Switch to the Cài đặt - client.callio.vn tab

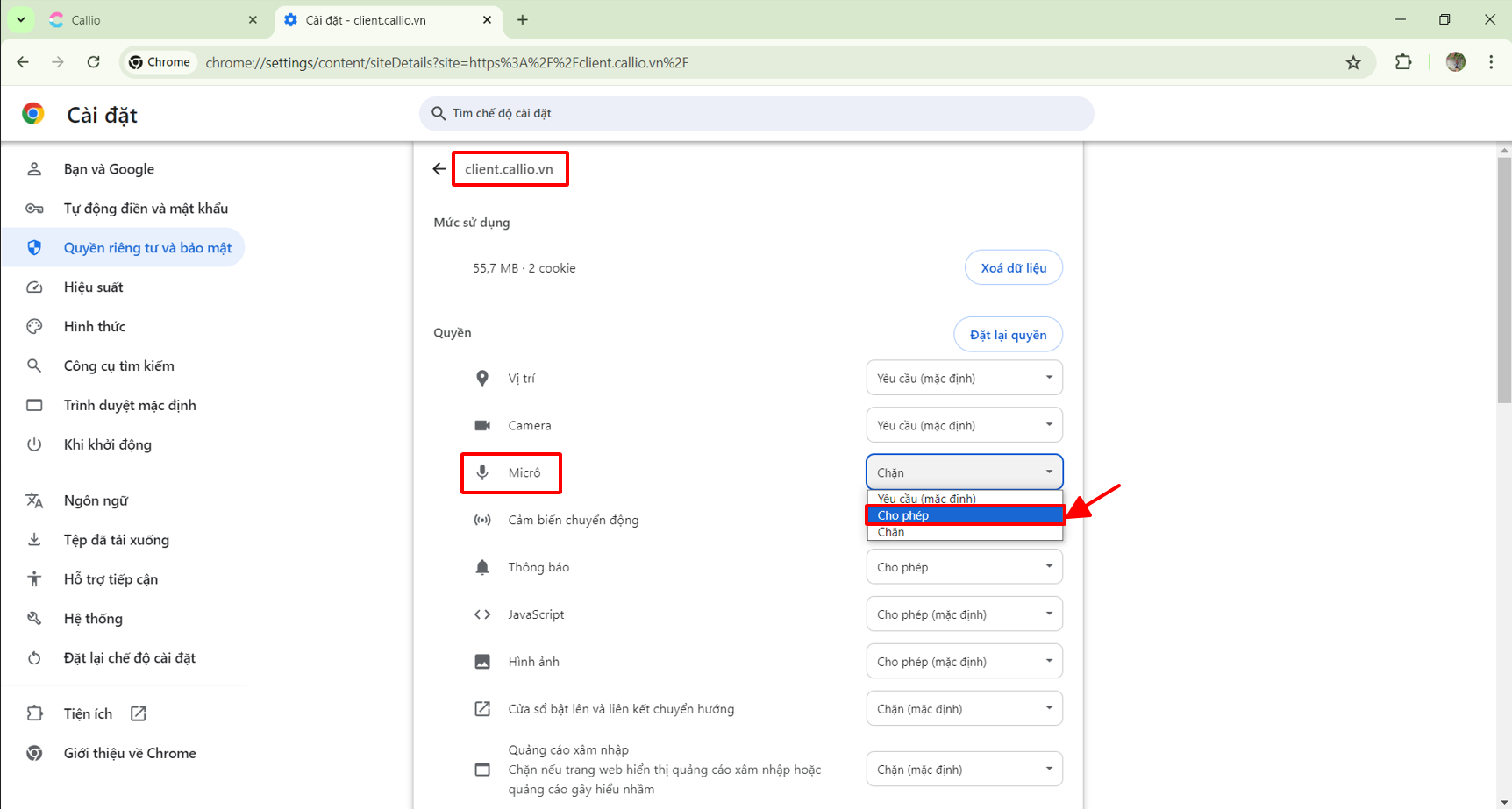(x=389, y=19)
